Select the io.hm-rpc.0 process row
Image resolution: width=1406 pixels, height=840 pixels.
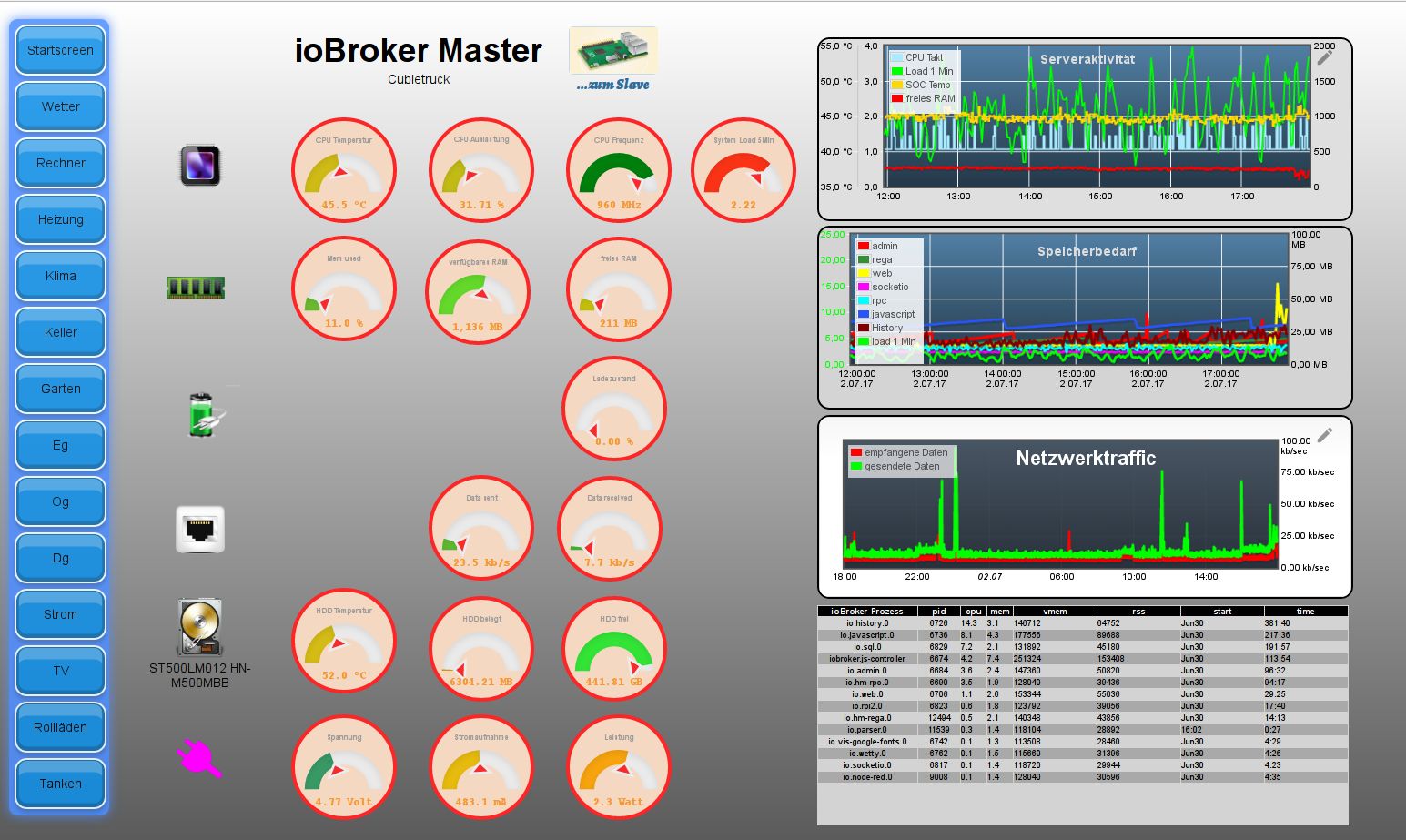pyautogui.click(x=1082, y=683)
